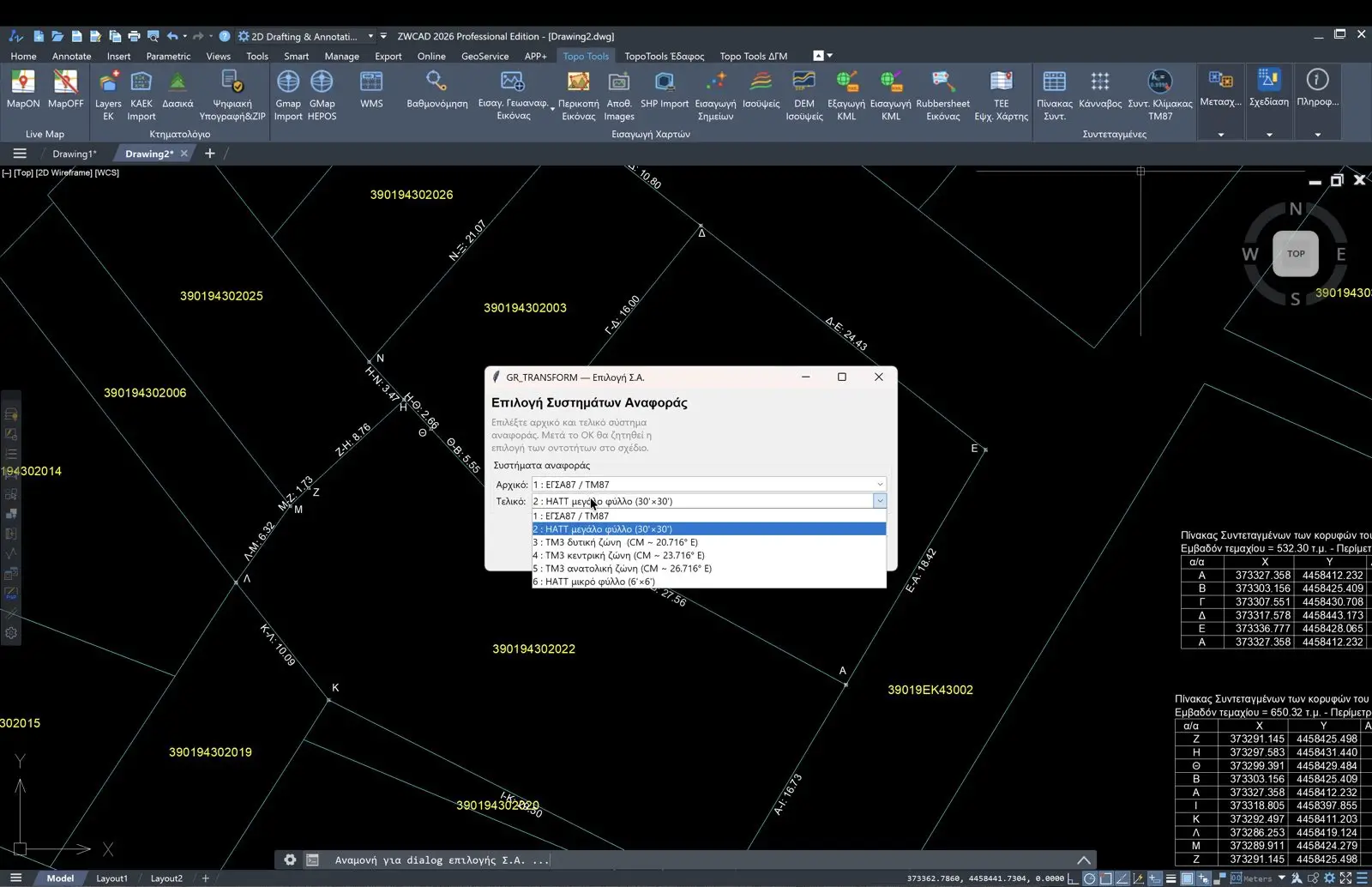
Task: Select the SHP Import tool
Action: pos(665,90)
